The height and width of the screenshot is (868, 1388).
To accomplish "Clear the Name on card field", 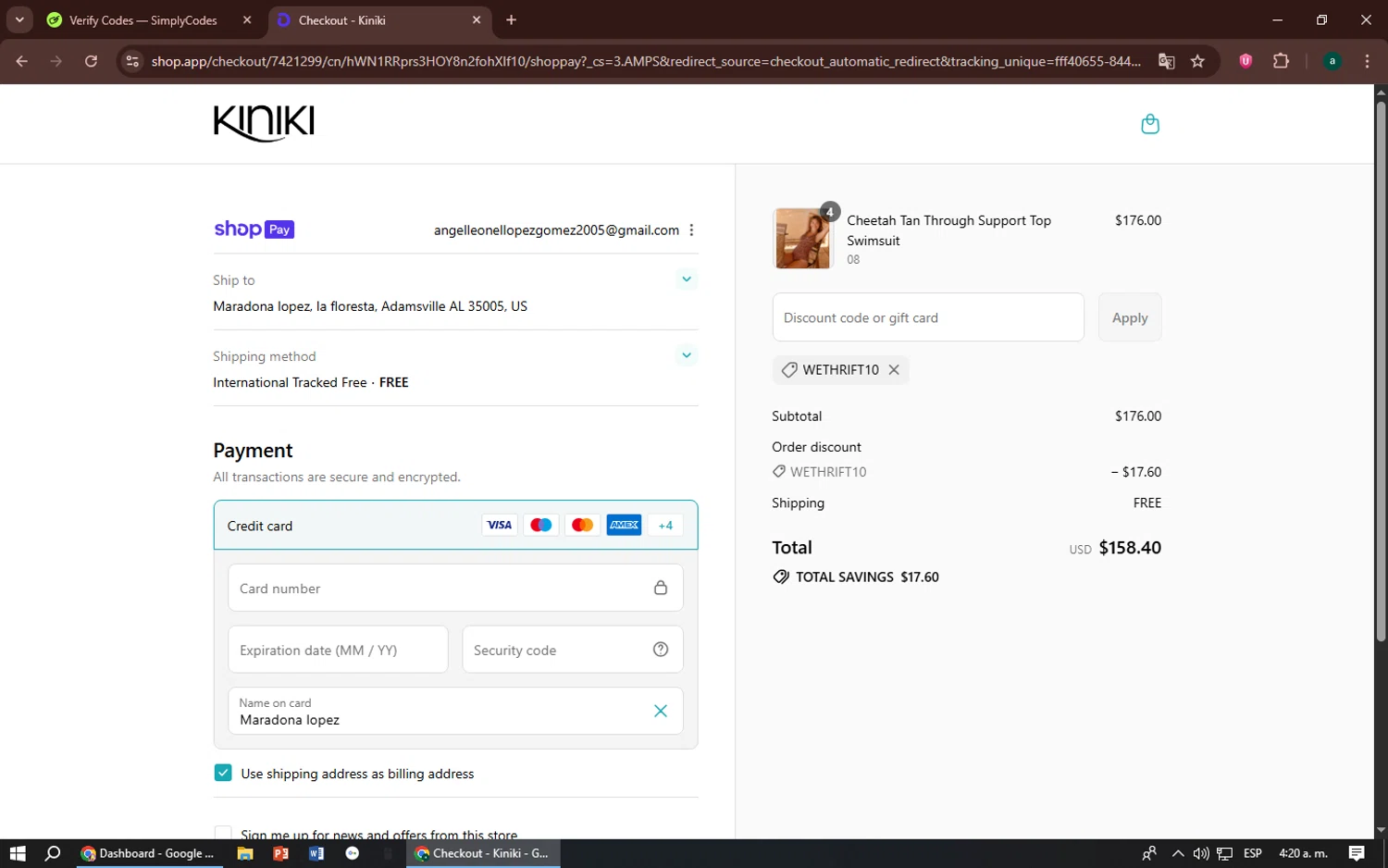I will (x=661, y=711).
